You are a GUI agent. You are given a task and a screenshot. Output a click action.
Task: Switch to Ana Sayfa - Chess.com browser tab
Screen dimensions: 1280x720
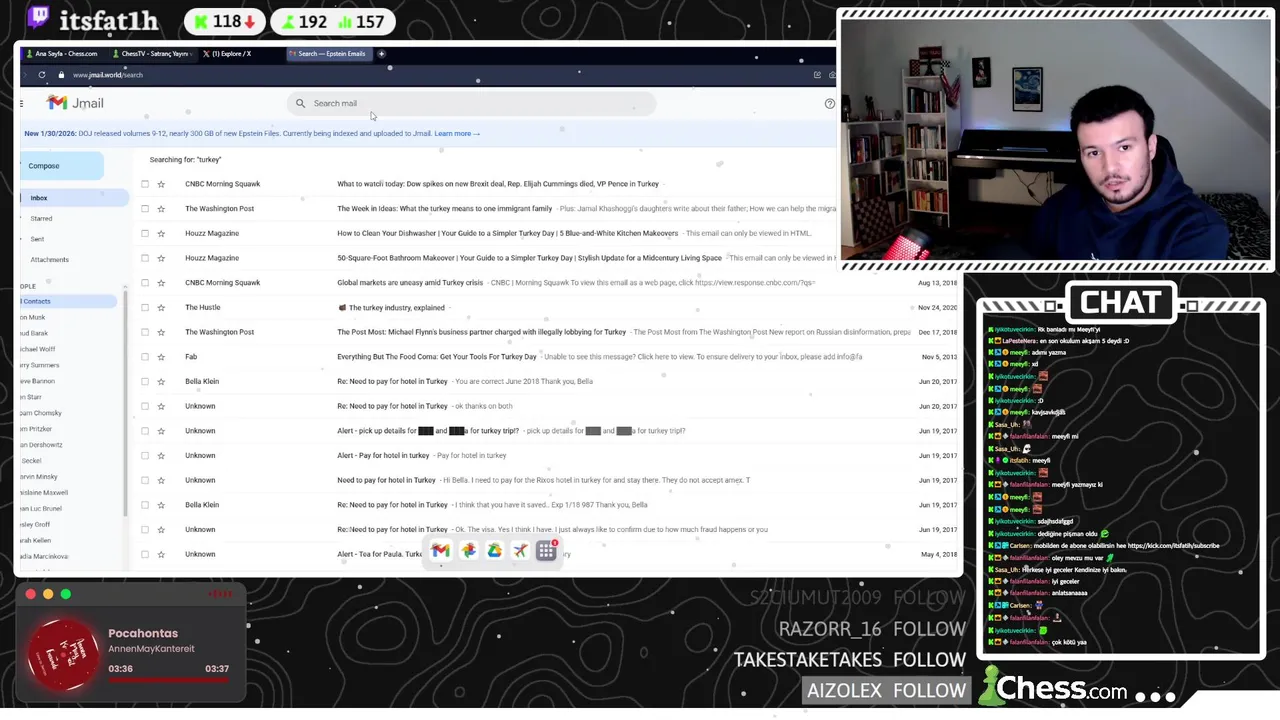click(x=64, y=54)
